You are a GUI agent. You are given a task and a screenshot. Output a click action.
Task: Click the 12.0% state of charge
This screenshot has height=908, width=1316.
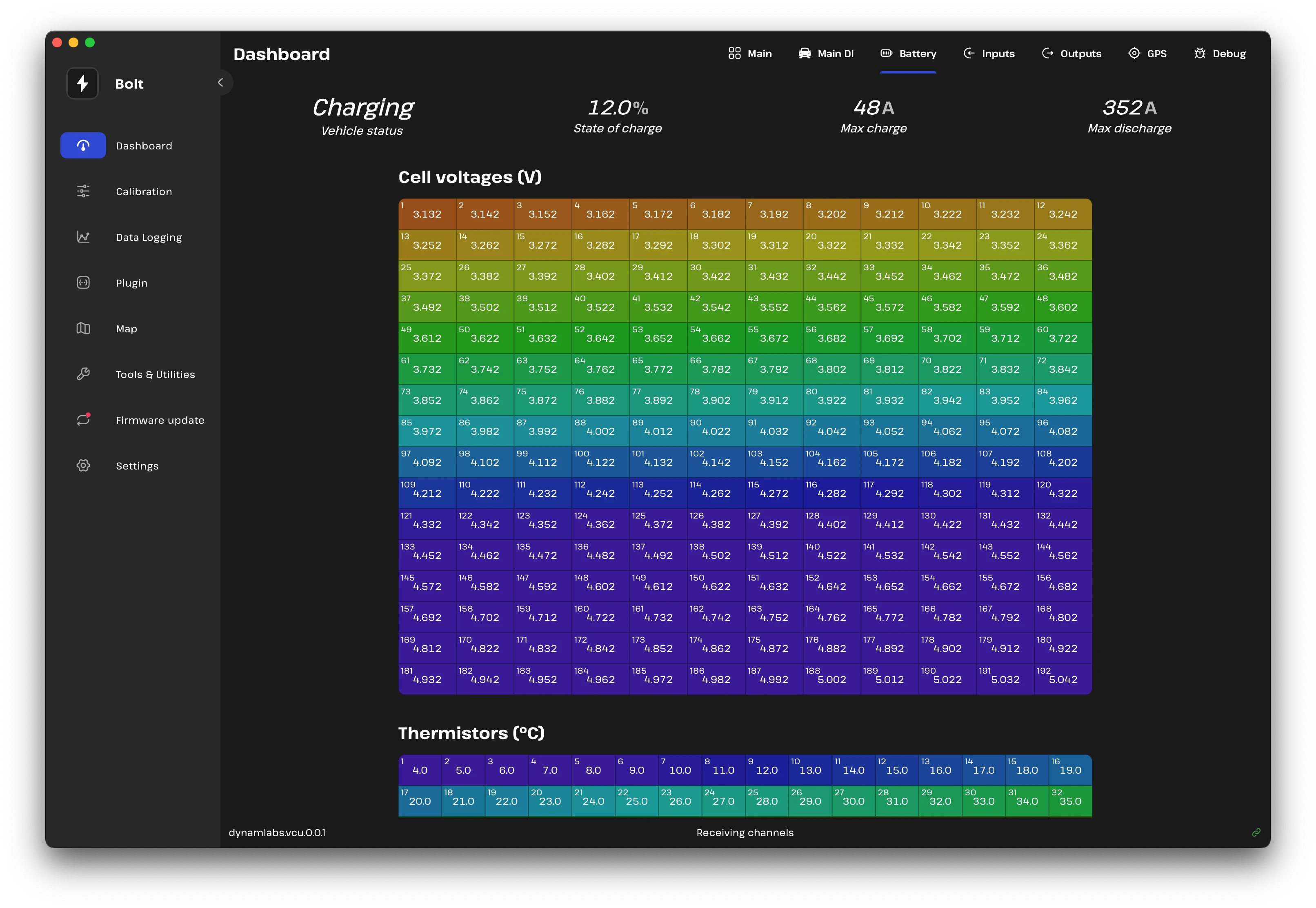pos(618,107)
